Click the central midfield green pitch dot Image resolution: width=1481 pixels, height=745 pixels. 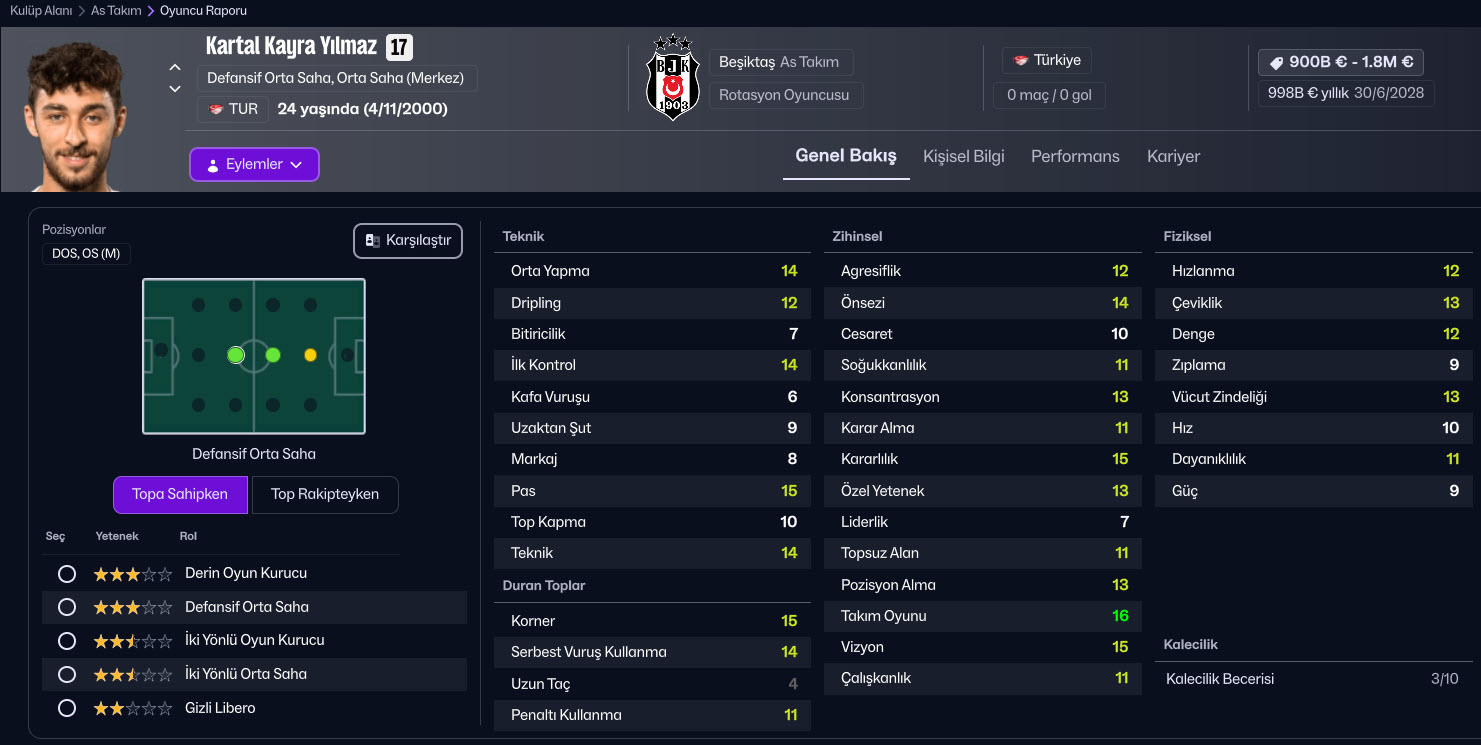pyautogui.click(x=273, y=355)
